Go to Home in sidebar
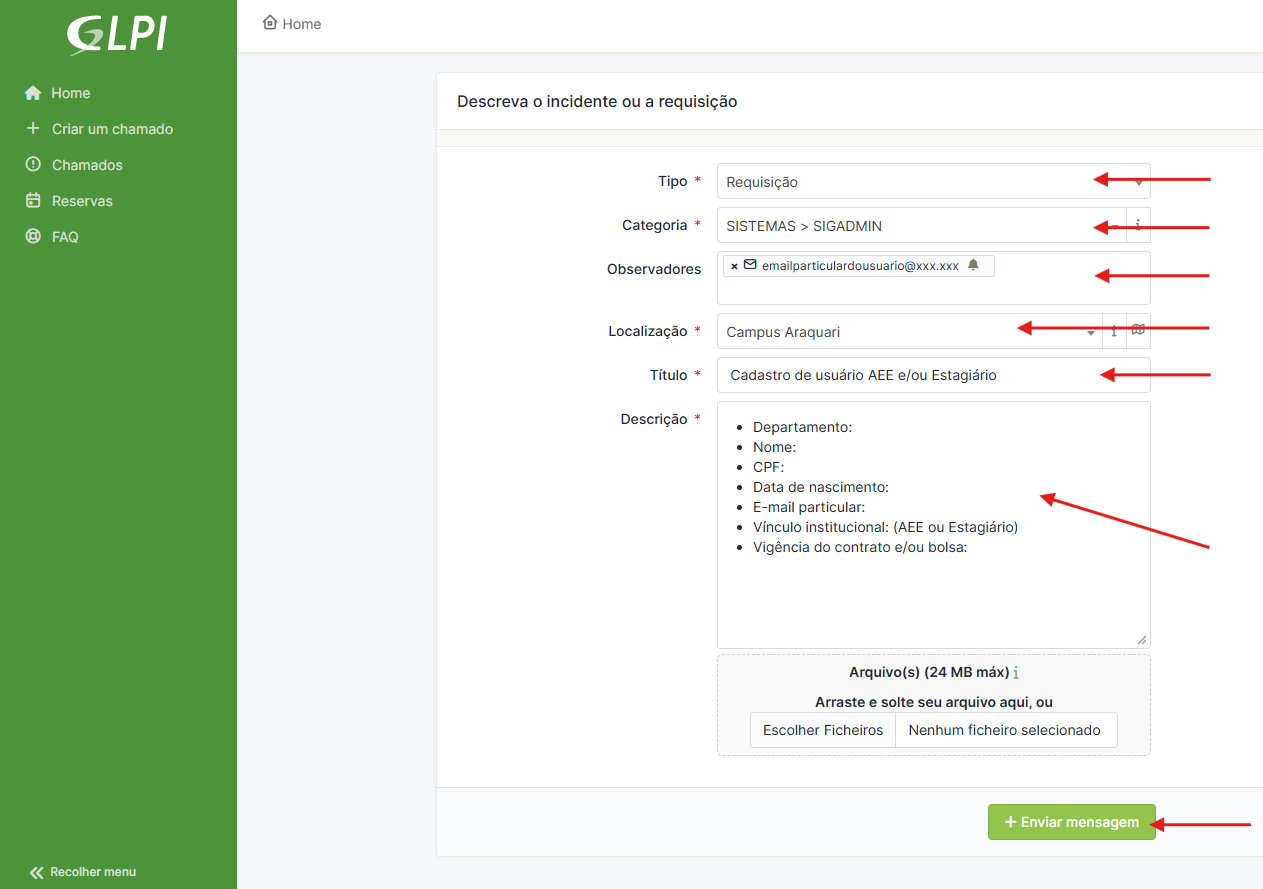Viewport: 1263px width, 889px height. coord(70,93)
